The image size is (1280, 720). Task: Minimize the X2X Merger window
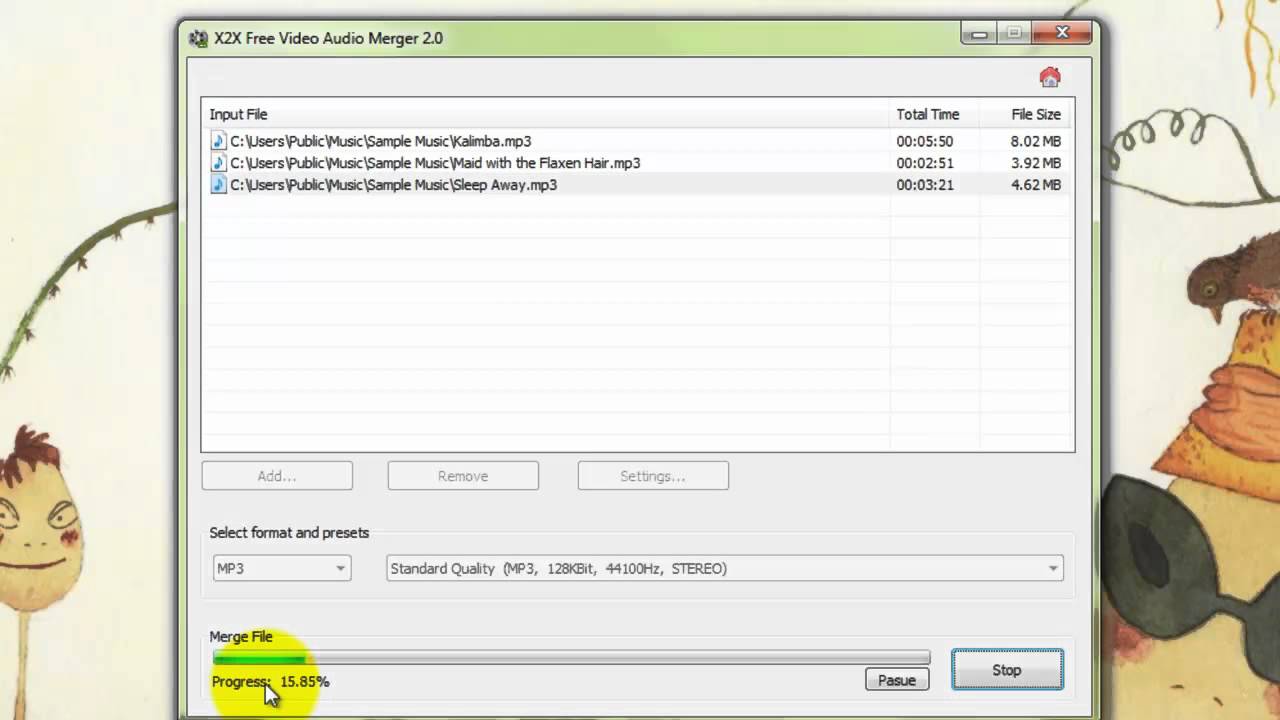pyautogui.click(x=979, y=34)
